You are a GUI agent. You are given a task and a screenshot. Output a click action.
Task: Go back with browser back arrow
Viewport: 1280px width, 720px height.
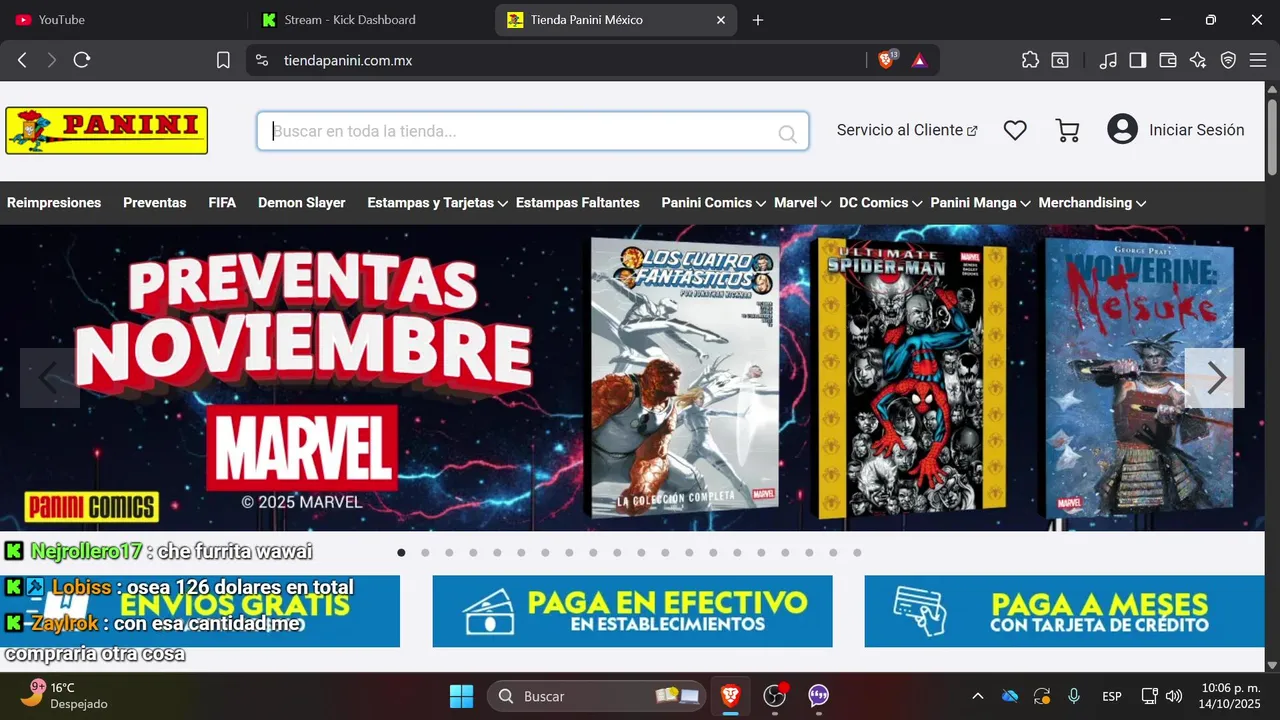pyautogui.click(x=22, y=60)
